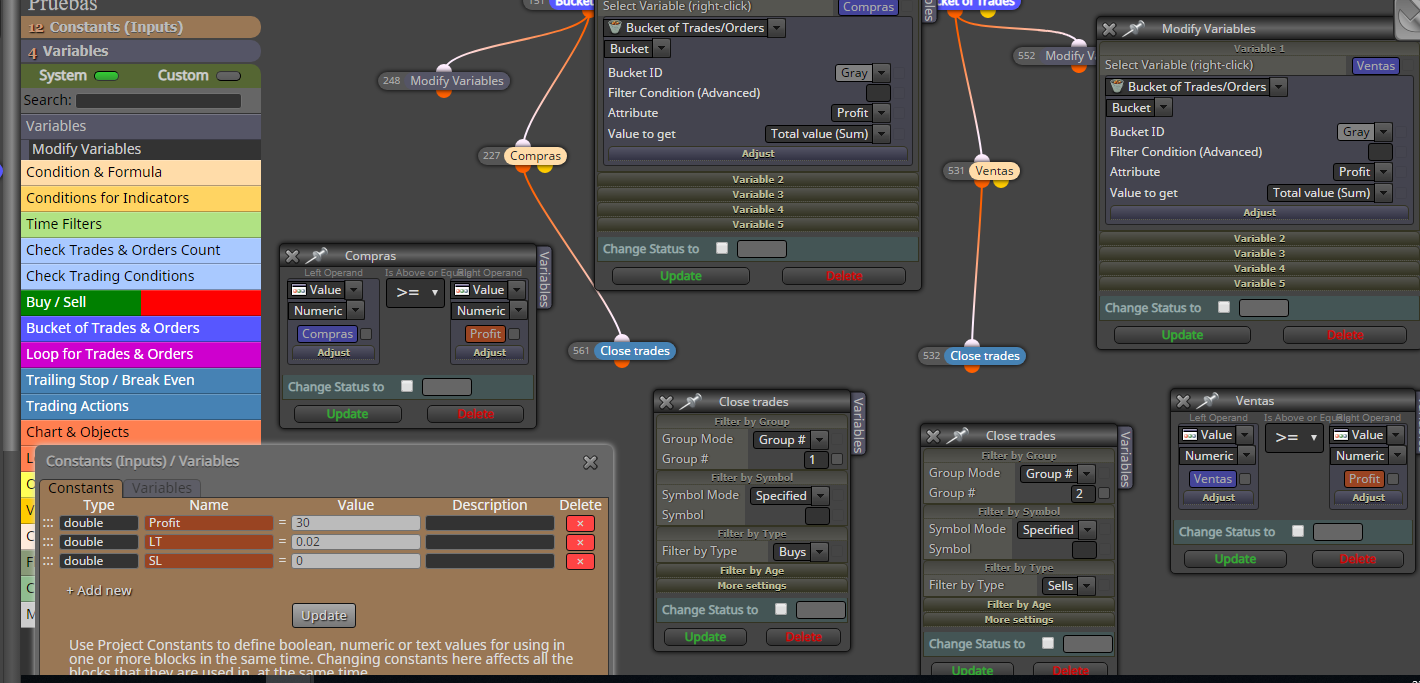
Task: Check Change Status in Close trades Buys panel
Action: point(781,609)
